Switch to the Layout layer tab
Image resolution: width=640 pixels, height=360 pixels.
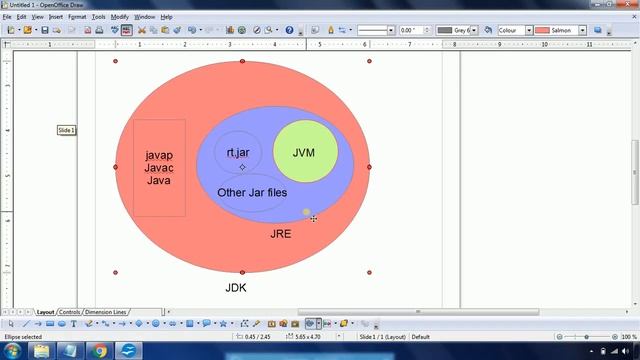click(x=45, y=312)
